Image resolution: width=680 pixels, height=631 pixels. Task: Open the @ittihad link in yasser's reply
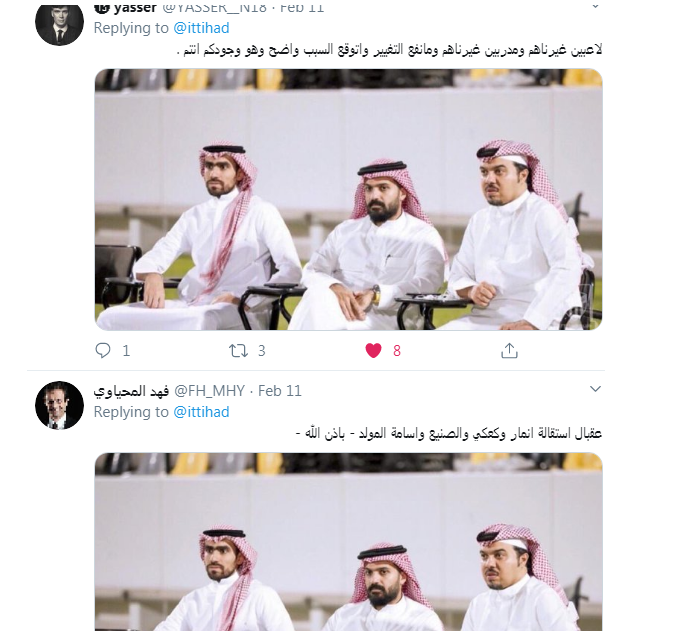201,28
